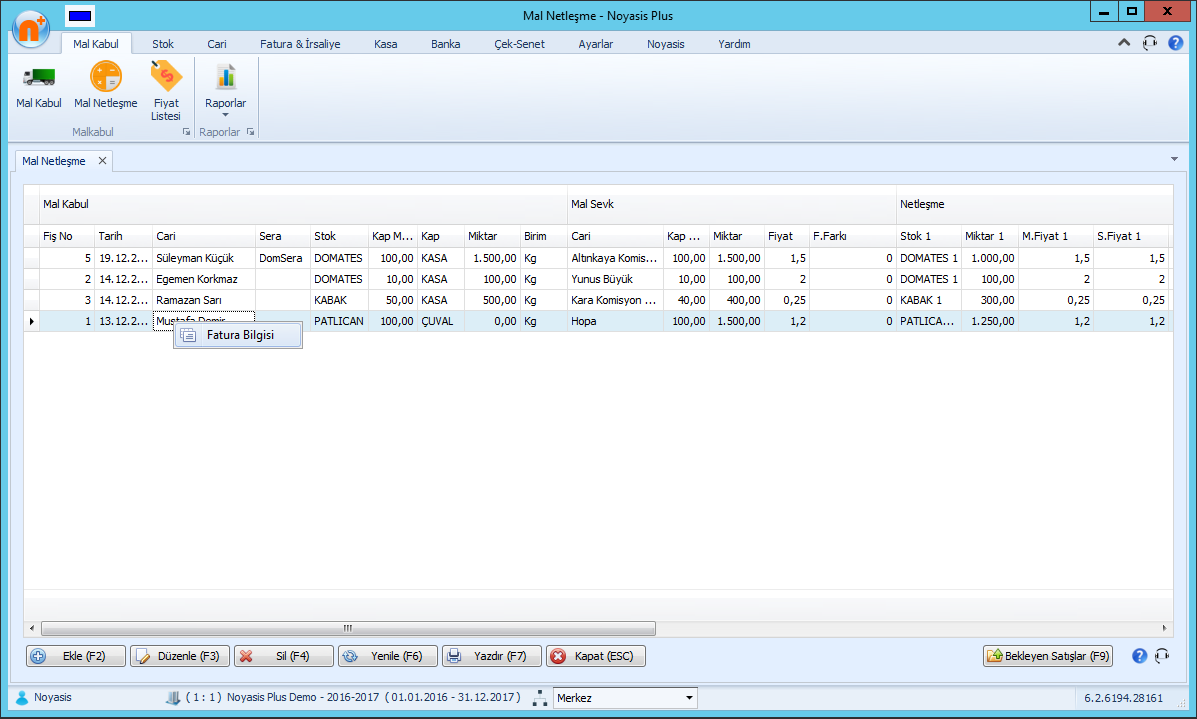Expand the Merkez branch dropdown
This screenshot has height=719, width=1197.
tap(689, 698)
